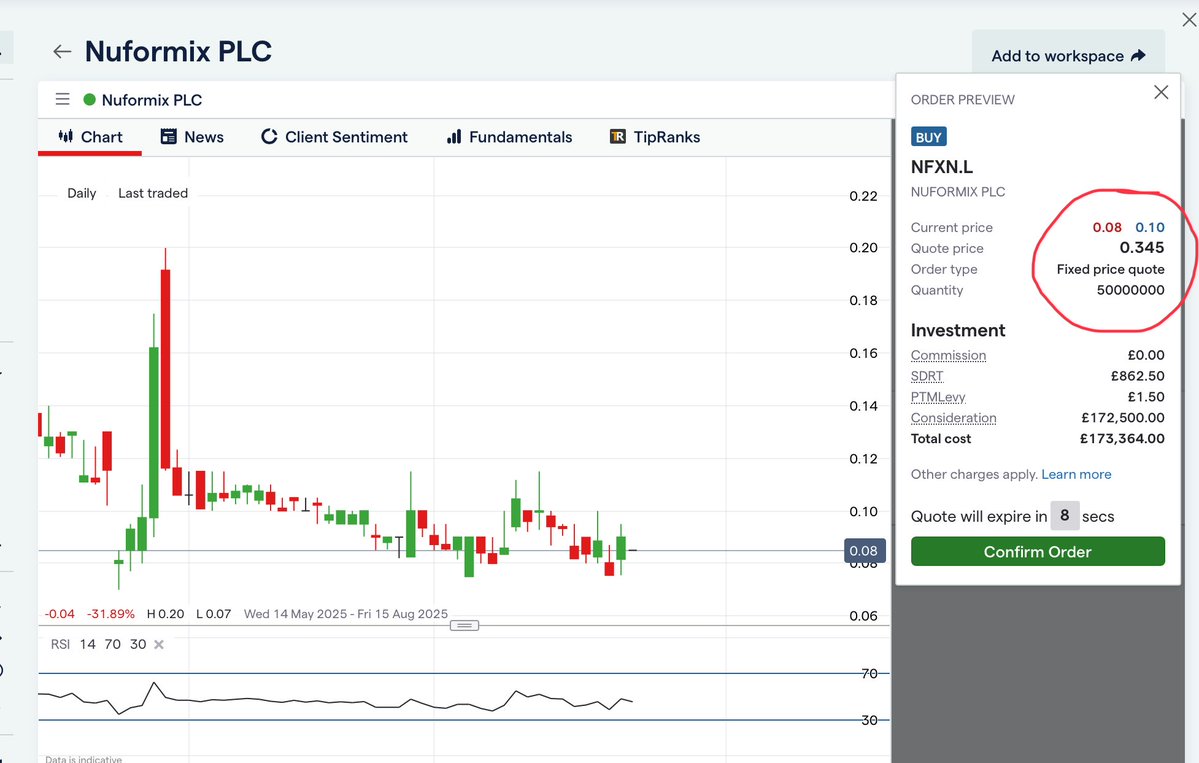Go back using the left arrow icon
The image size is (1199, 763).
62,51
